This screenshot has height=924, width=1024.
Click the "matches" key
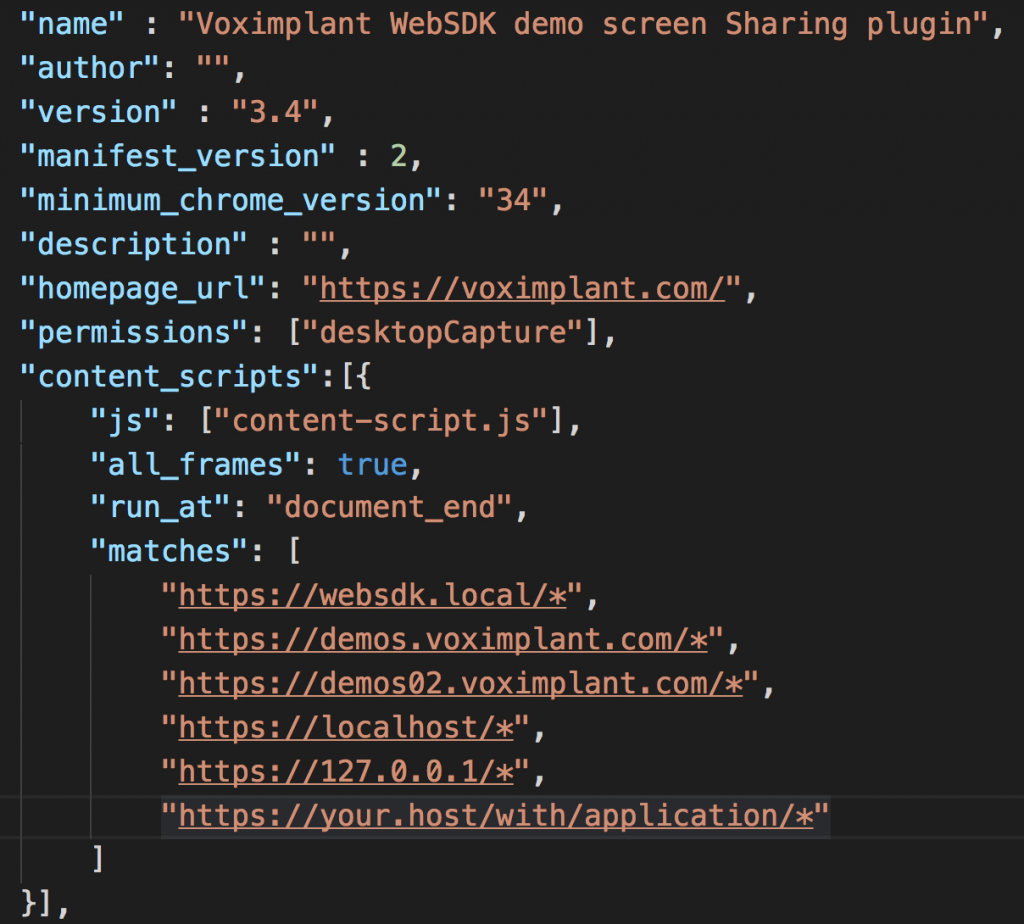(169, 551)
